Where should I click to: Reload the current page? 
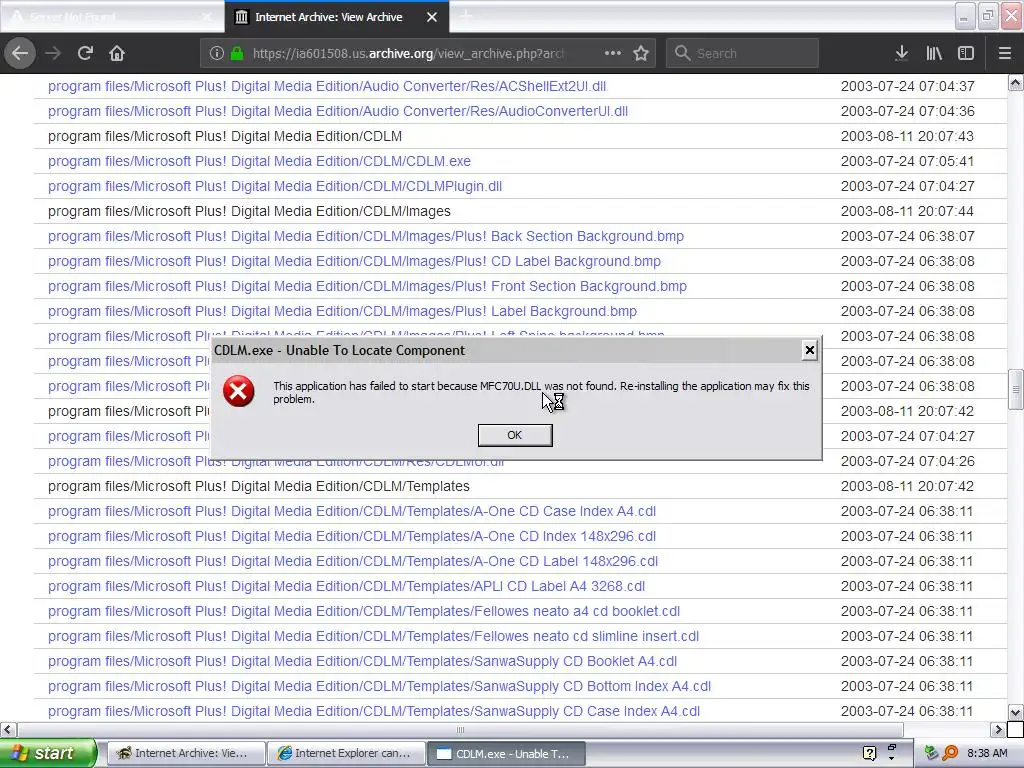pos(85,53)
